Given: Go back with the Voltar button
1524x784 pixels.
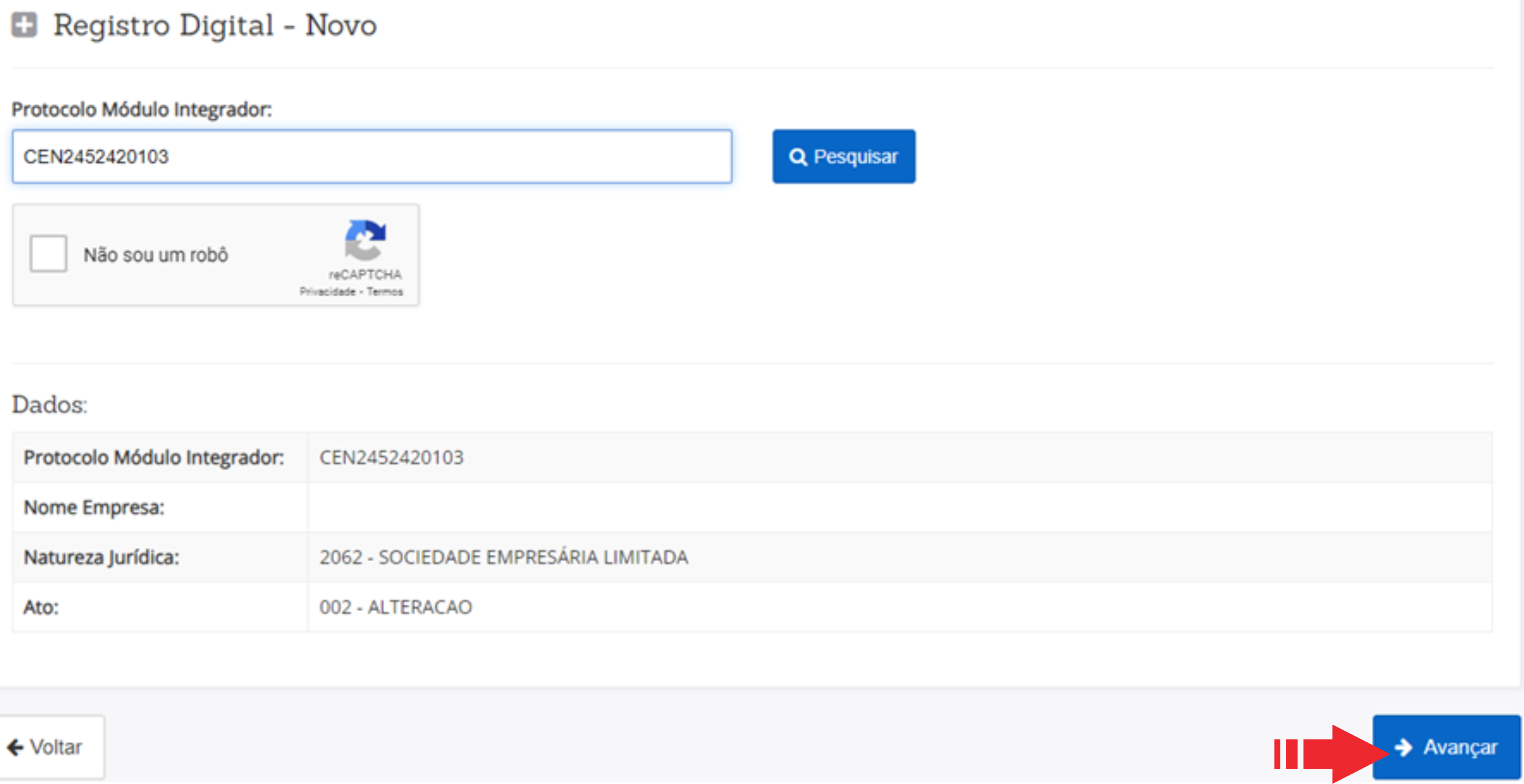Looking at the screenshot, I should 52,747.
